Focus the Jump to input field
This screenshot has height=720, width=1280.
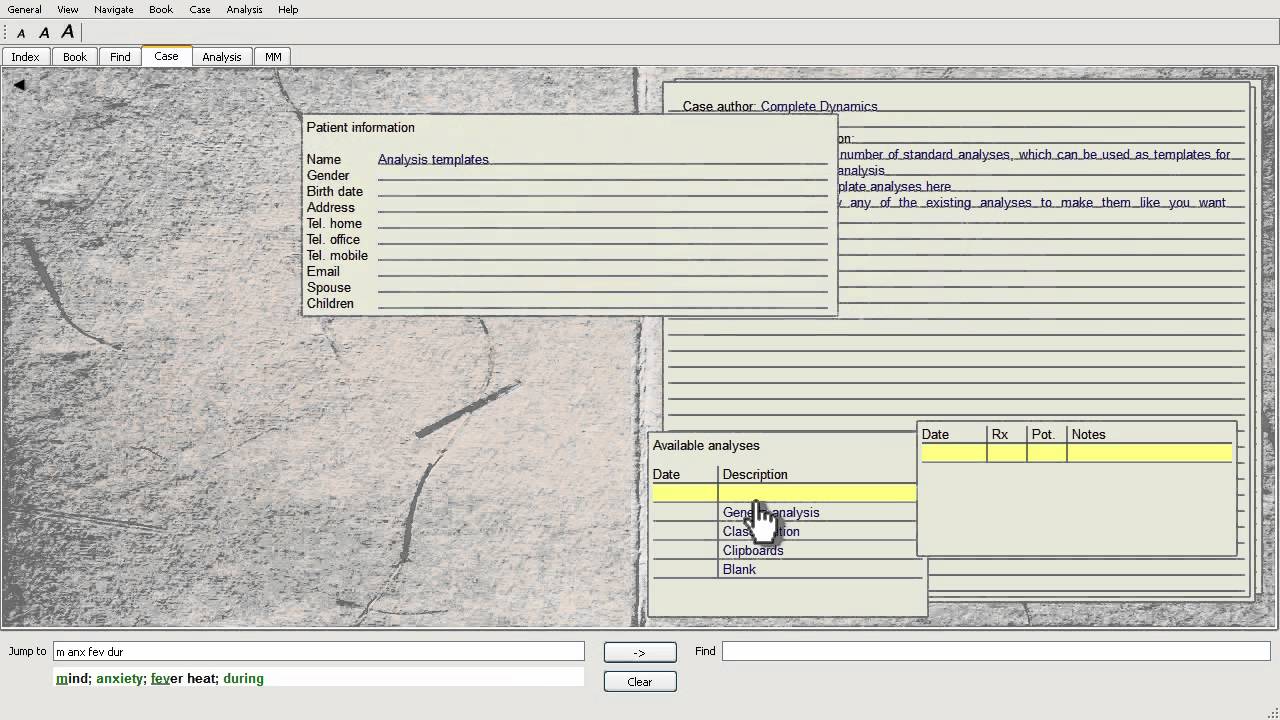pyautogui.click(x=318, y=651)
